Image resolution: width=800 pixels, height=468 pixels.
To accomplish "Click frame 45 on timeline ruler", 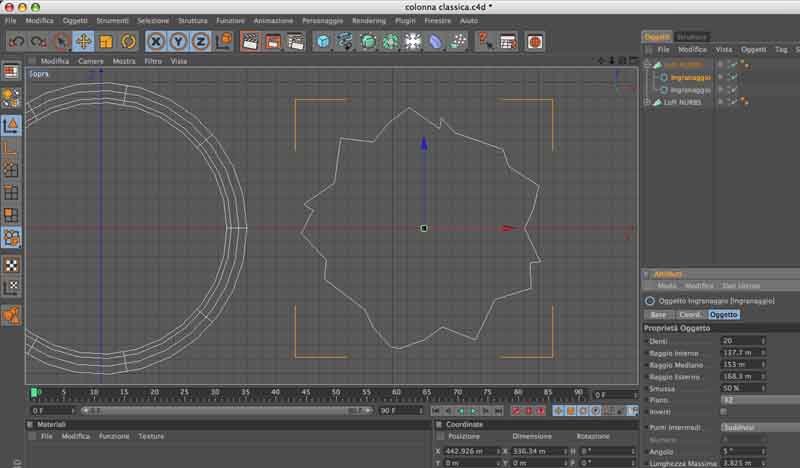I will (305, 393).
